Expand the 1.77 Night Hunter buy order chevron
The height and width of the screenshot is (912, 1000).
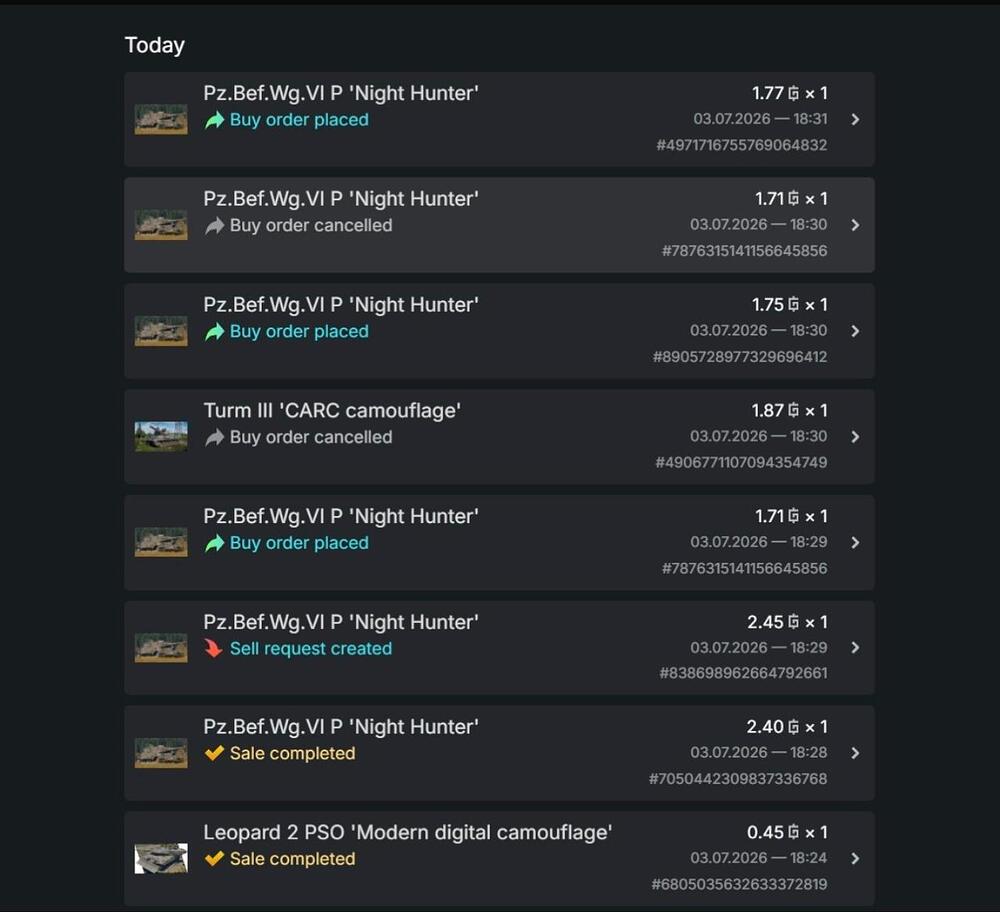pos(855,119)
